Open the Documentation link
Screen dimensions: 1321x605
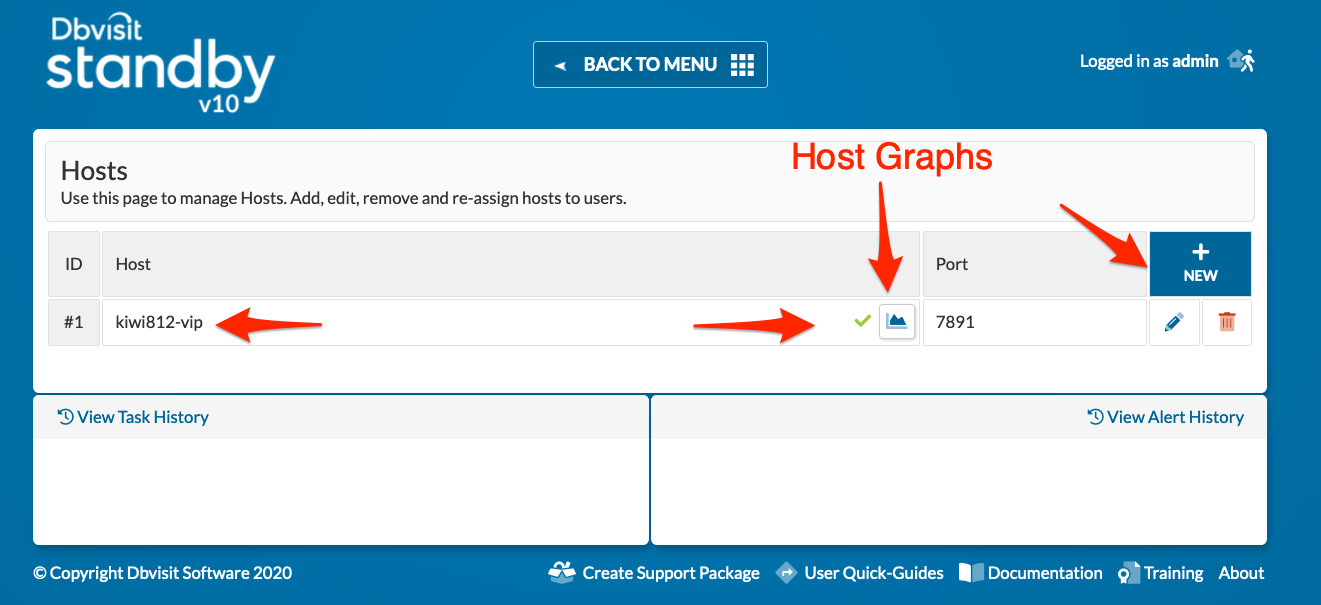tap(1031, 573)
